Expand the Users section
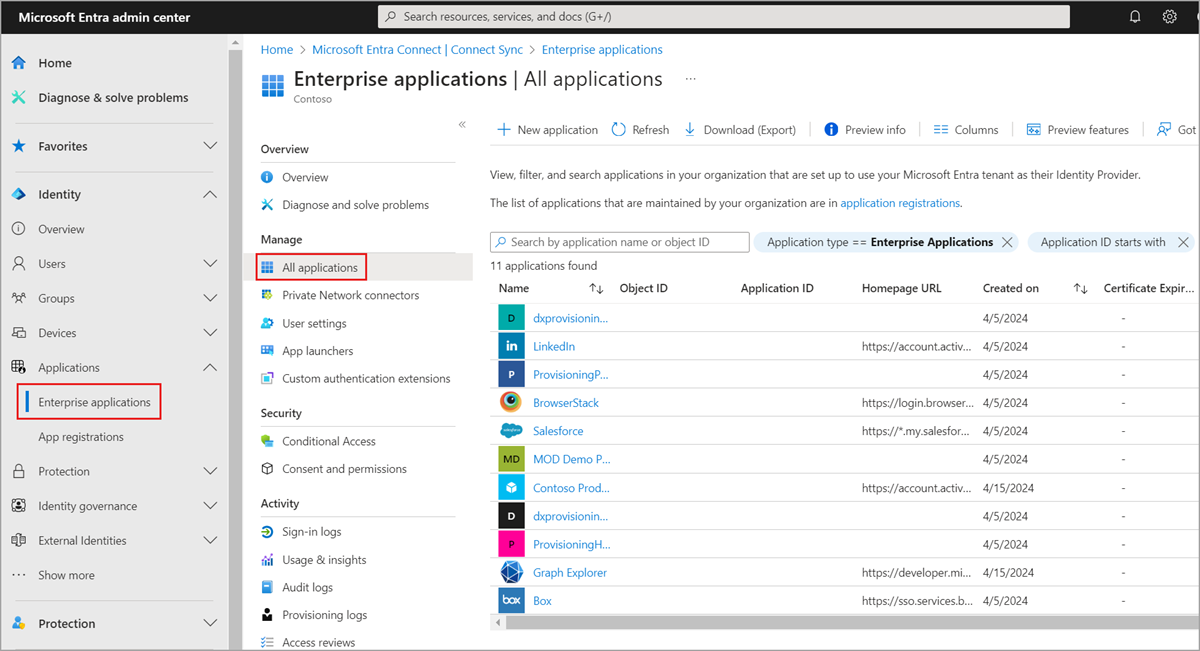 [210, 263]
